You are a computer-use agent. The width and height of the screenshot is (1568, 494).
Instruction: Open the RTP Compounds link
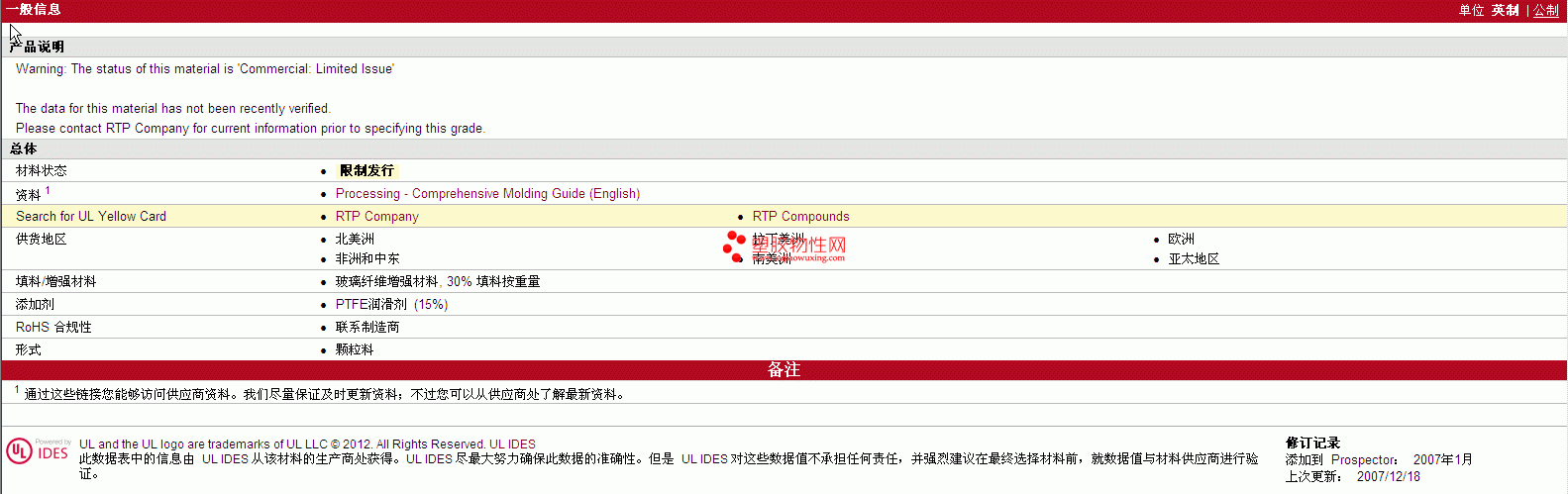[800, 217]
